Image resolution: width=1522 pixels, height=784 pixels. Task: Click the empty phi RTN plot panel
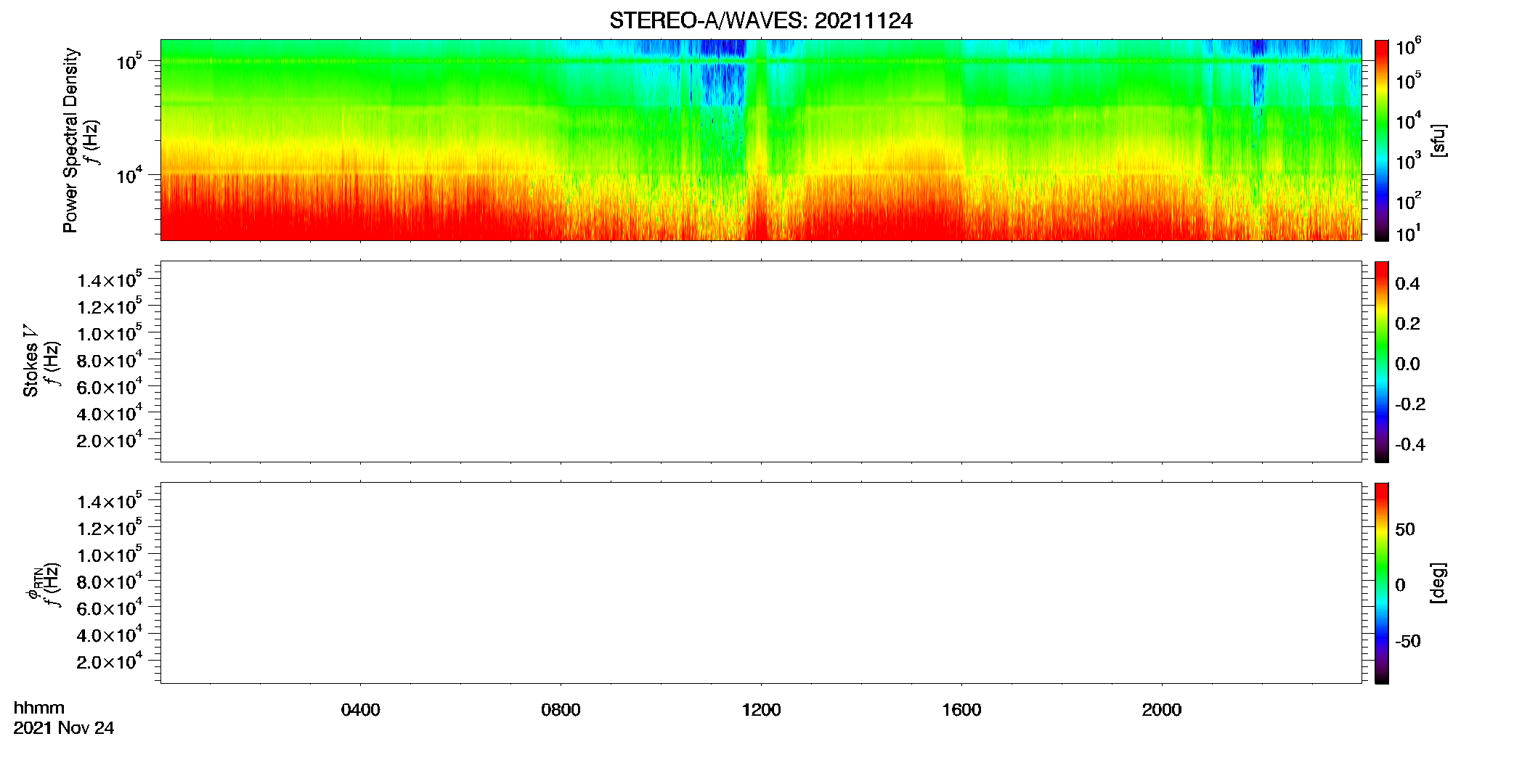pyautogui.click(x=761, y=583)
